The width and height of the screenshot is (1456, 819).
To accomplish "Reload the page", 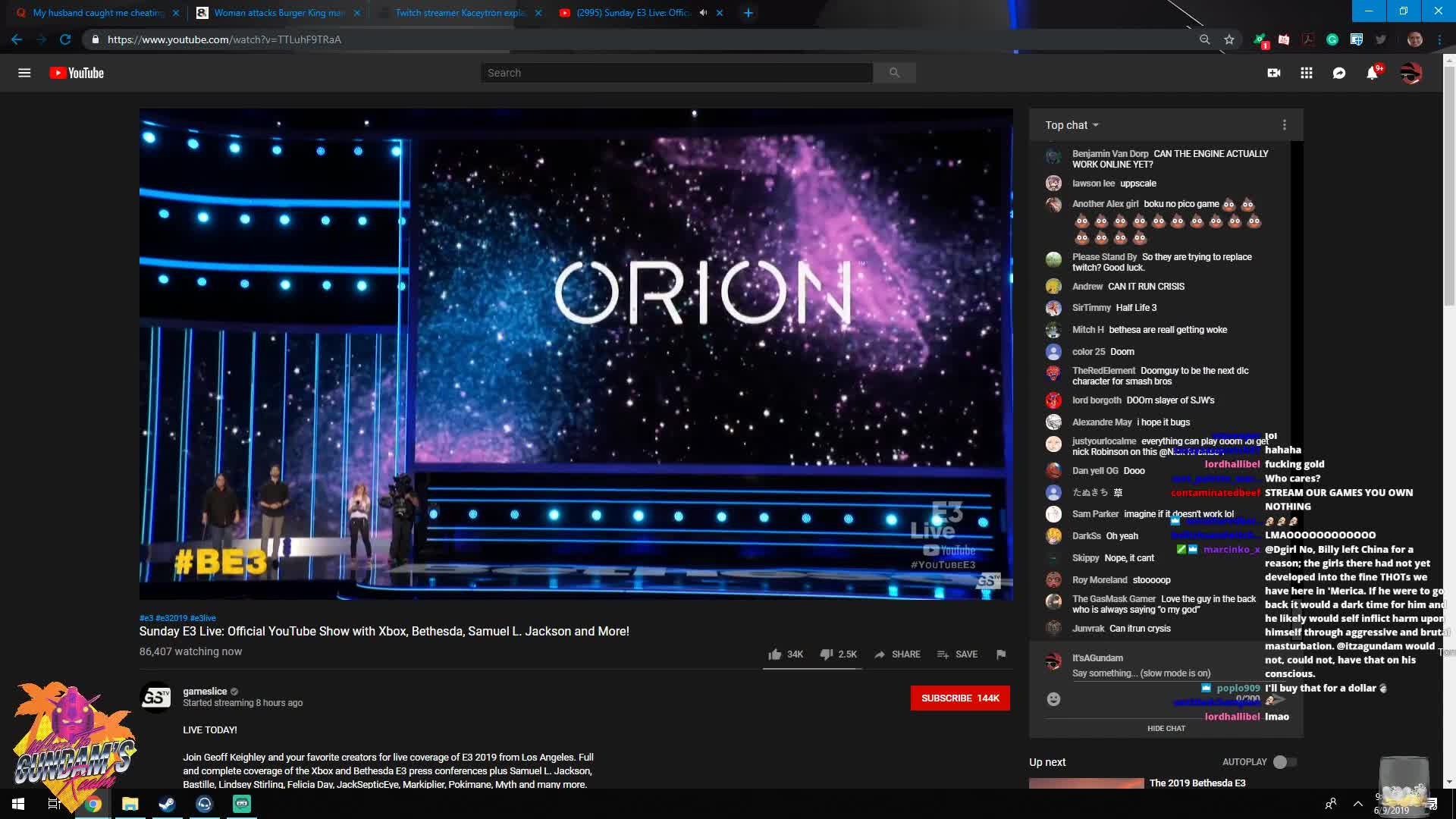I will 65,39.
